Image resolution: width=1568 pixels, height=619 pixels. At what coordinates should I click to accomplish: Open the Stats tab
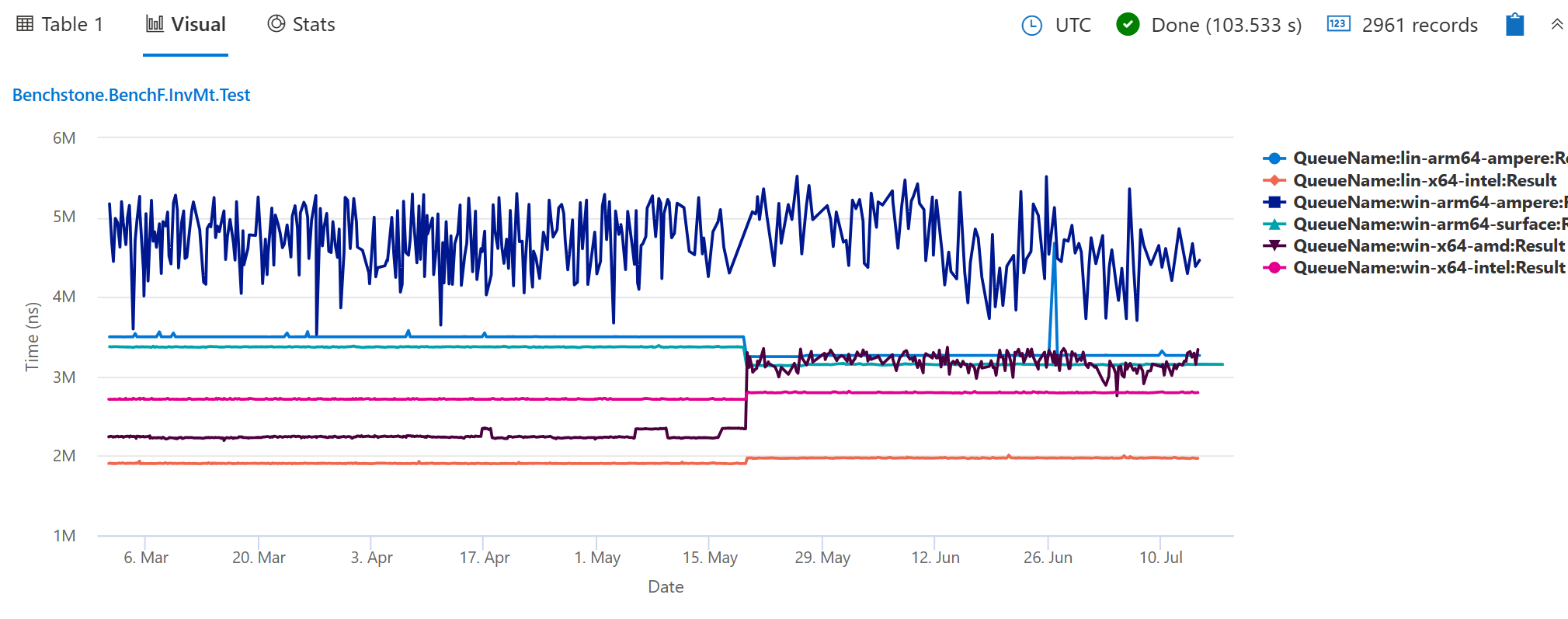click(312, 24)
